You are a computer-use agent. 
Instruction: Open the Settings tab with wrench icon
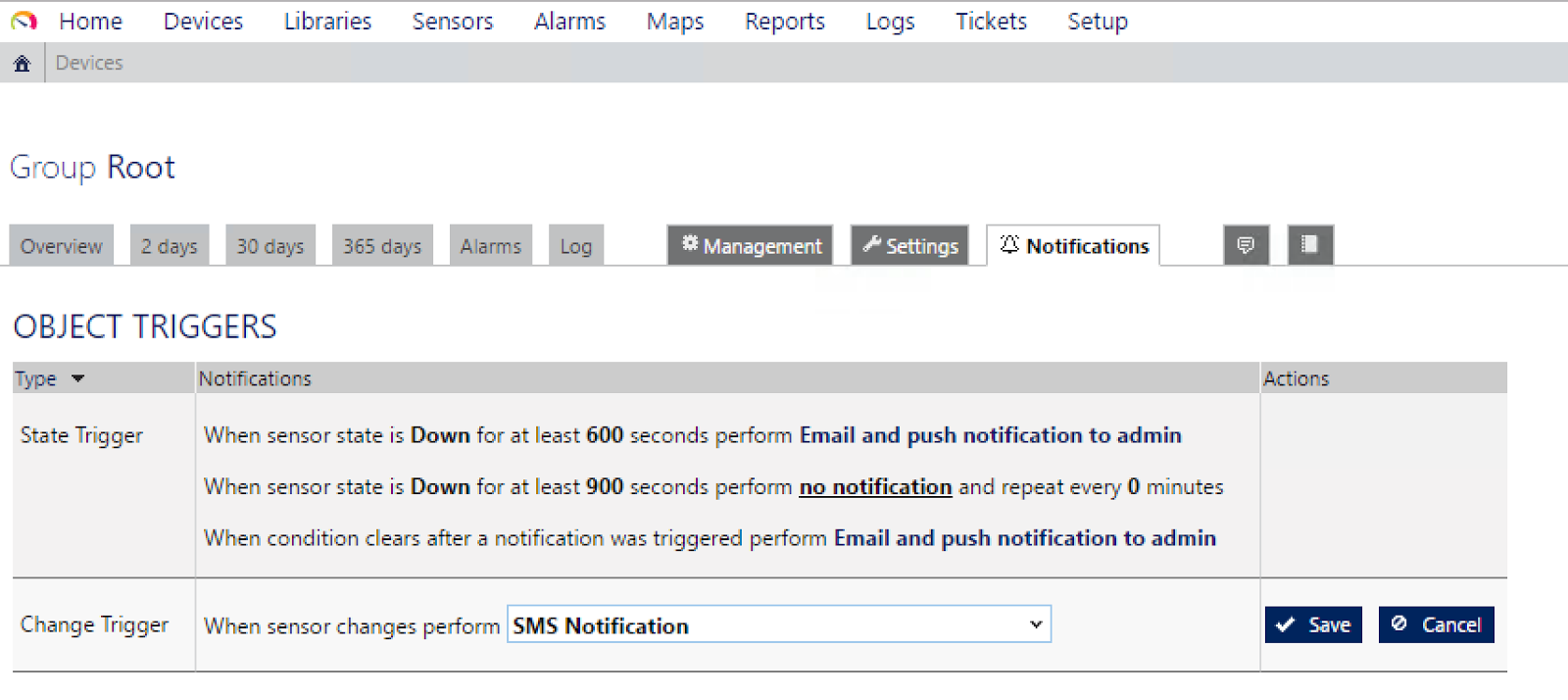click(x=909, y=246)
